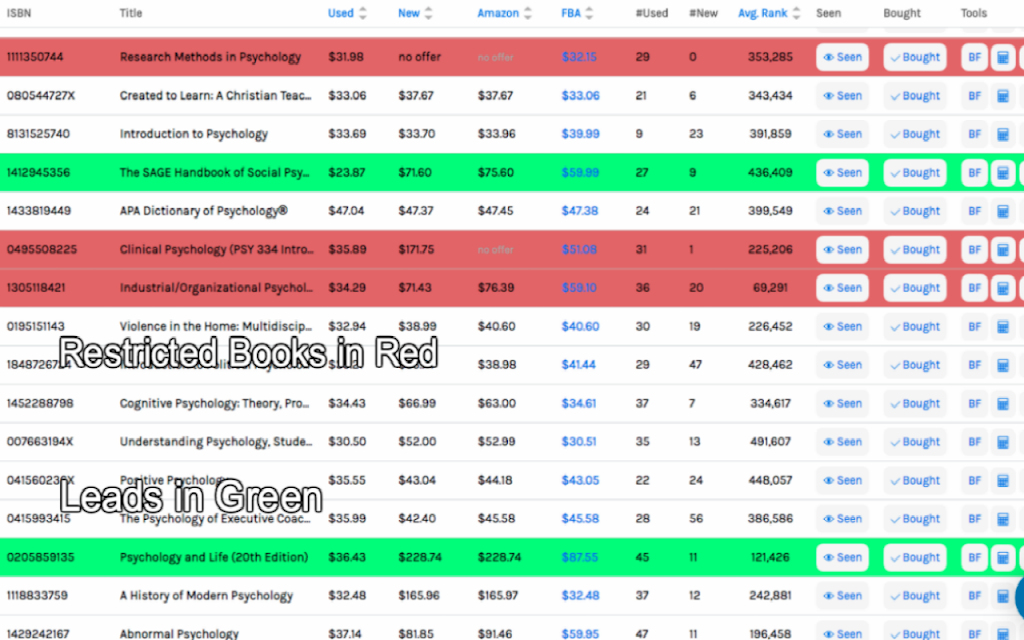
Task: Open calculator for Introduction to Psychology row
Action: (1002, 135)
